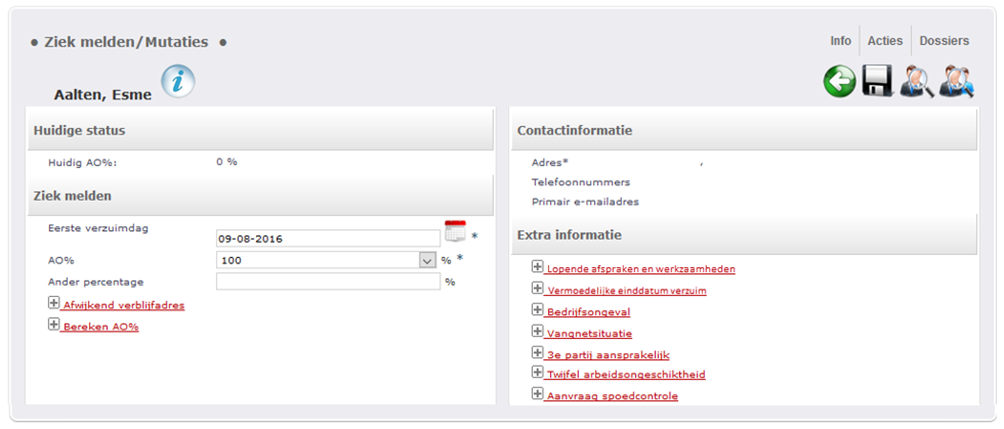Click the single person search icon
The height and width of the screenshot is (429, 1004).
[916, 81]
